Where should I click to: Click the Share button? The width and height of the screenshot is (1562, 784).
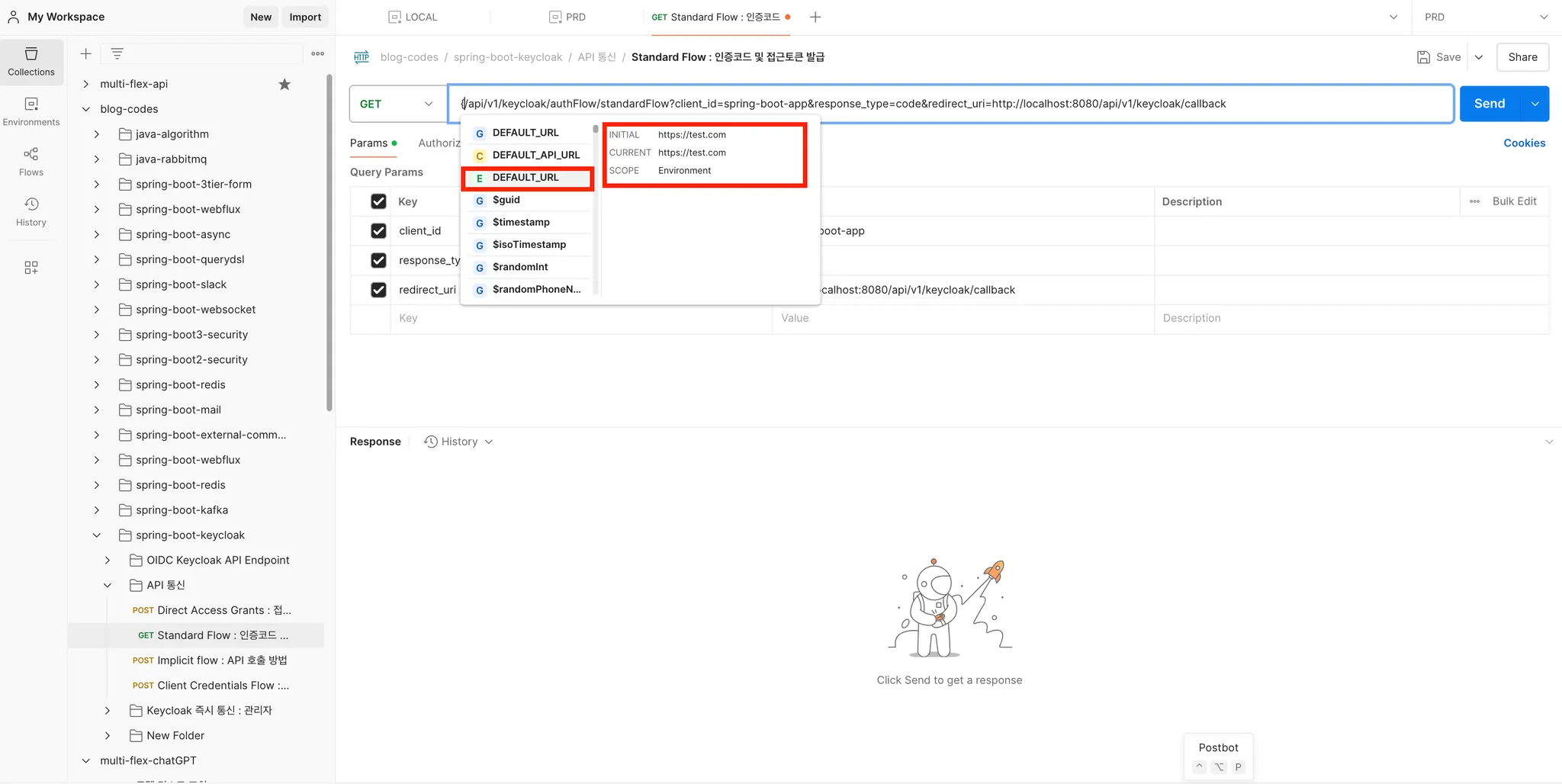pyautogui.click(x=1522, y=57)
